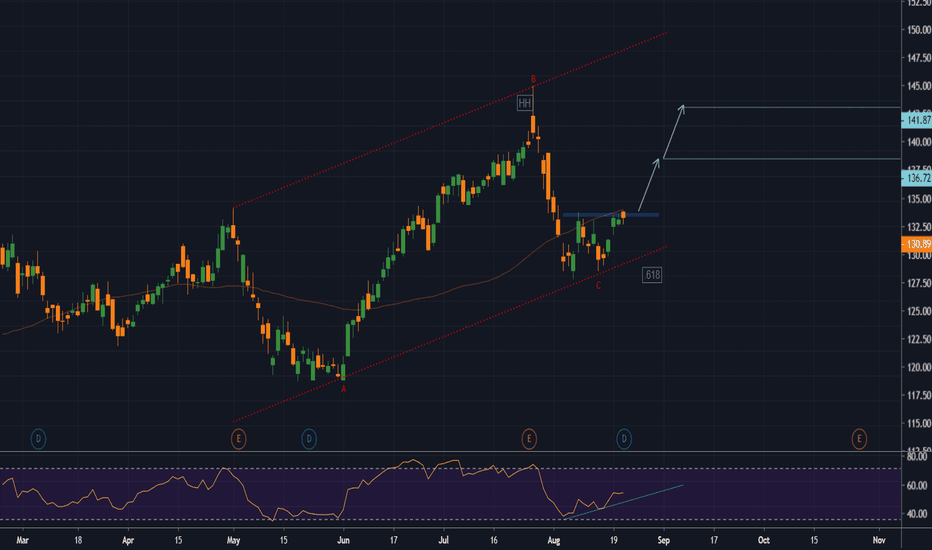Click the Nov date label
932x550 pixels.
point(879,540)
